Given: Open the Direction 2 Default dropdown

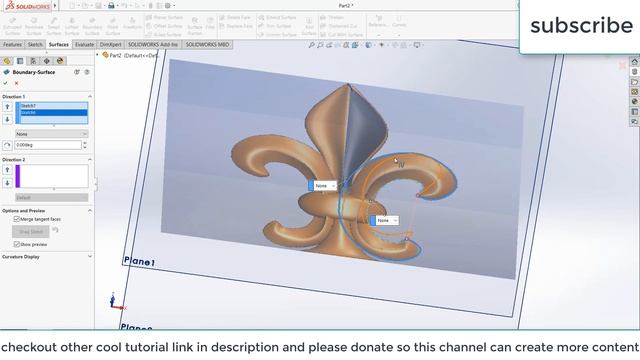Looking at the screenshot, I should point(51,198).
